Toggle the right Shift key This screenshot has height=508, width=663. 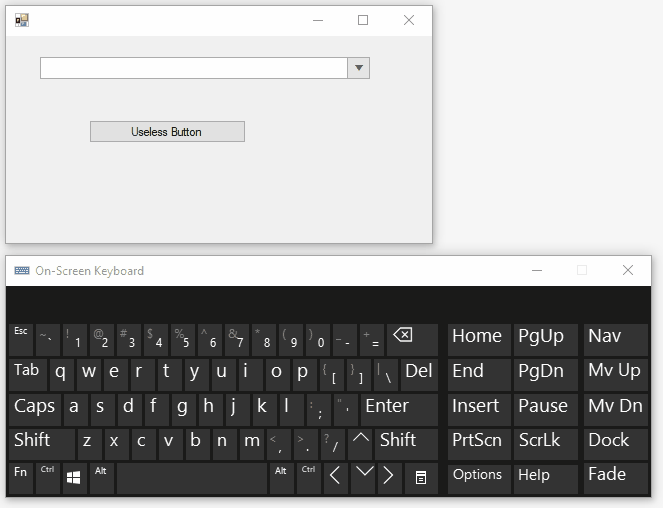point(406,444)
